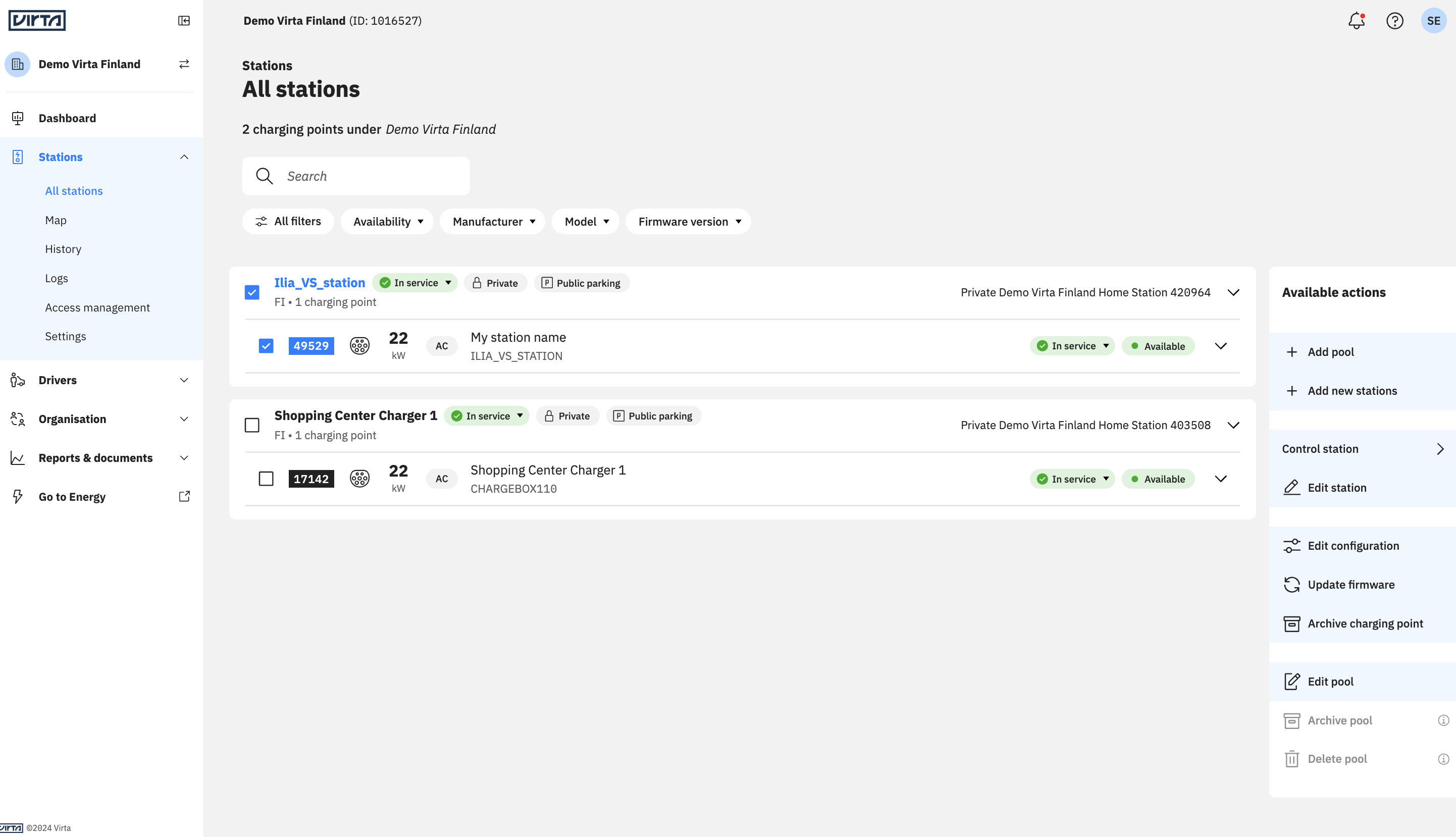Switch organisation using the swap arrows icon
The image size is (1456, 837).
pos(184,64)
